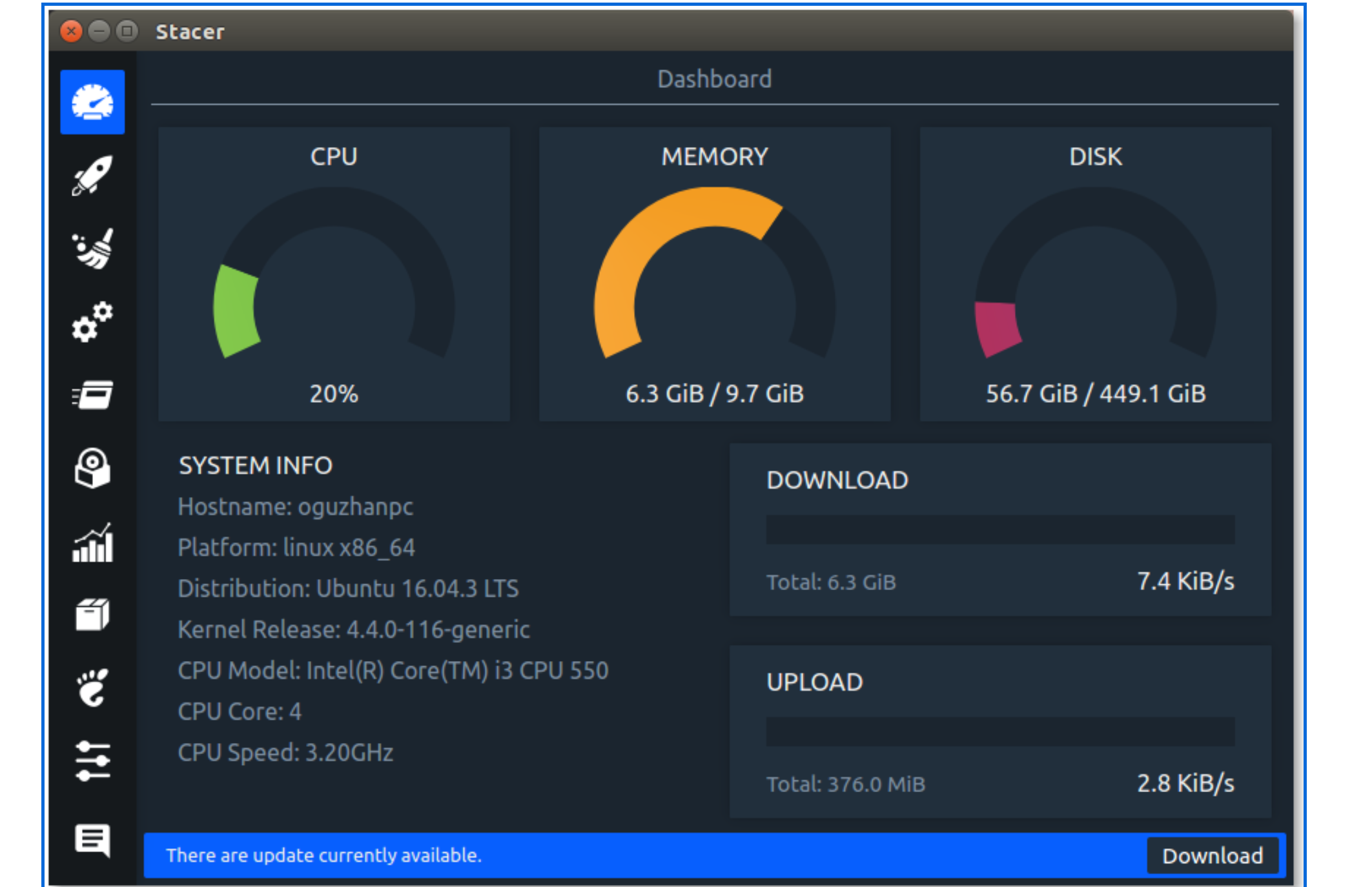1372x887 pixels.
Task: Click 'Total: 376.0 MiB' upload total
Action: (846, 784)
